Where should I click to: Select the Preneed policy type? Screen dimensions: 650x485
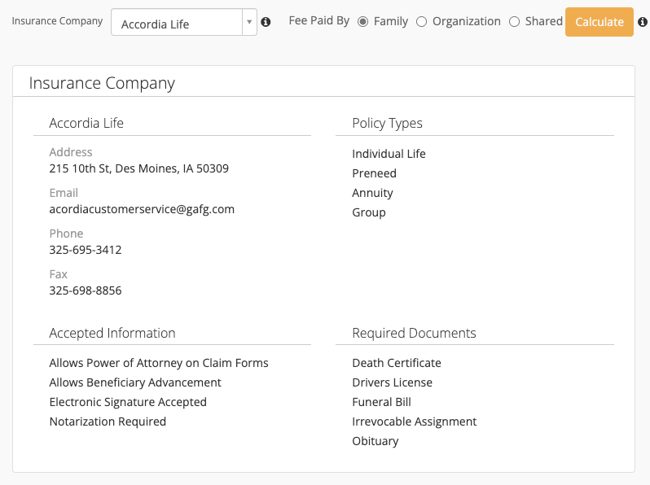coord(374,173)
